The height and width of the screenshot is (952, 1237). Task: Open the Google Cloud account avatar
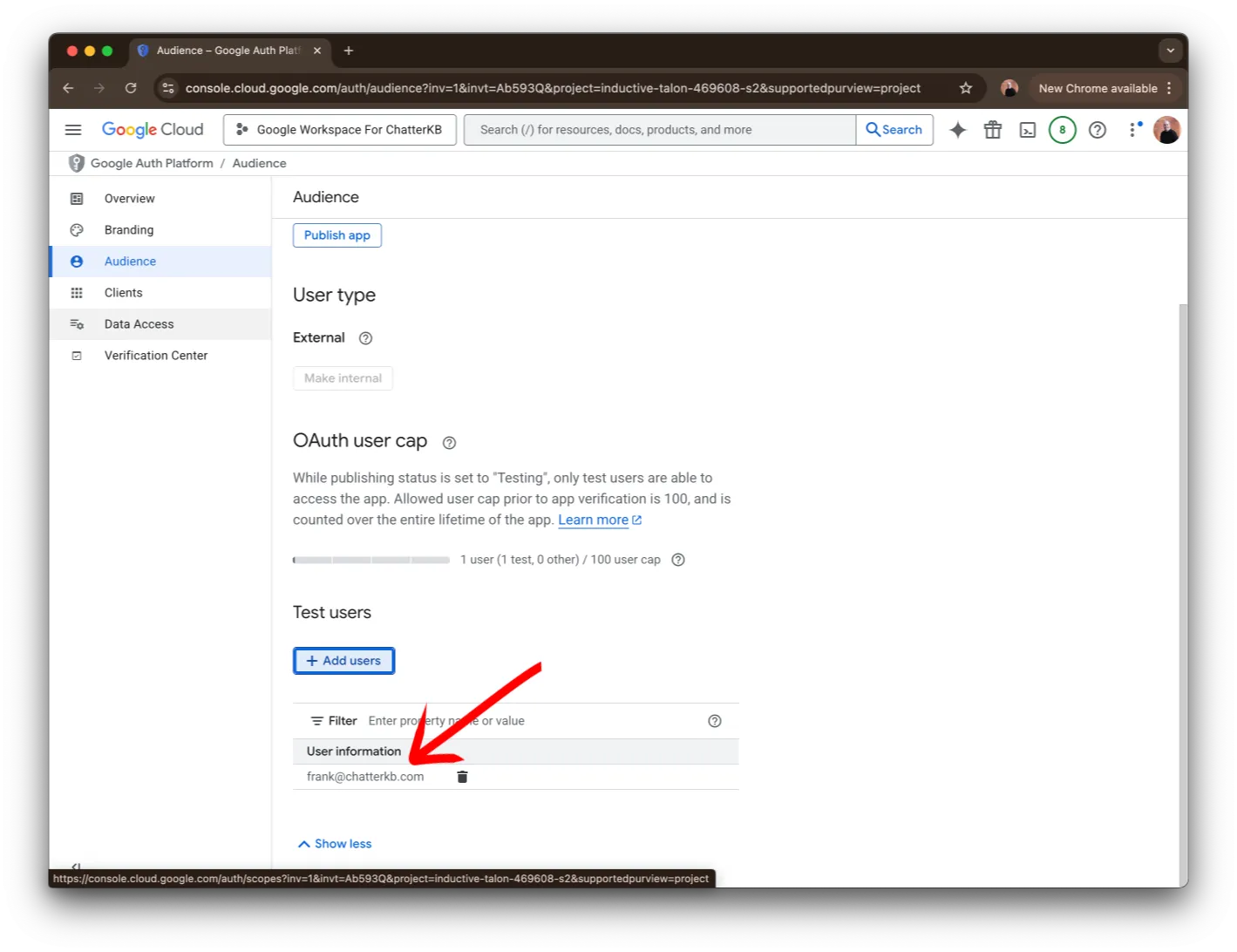pyautogui.click(x=1166, y=130)
